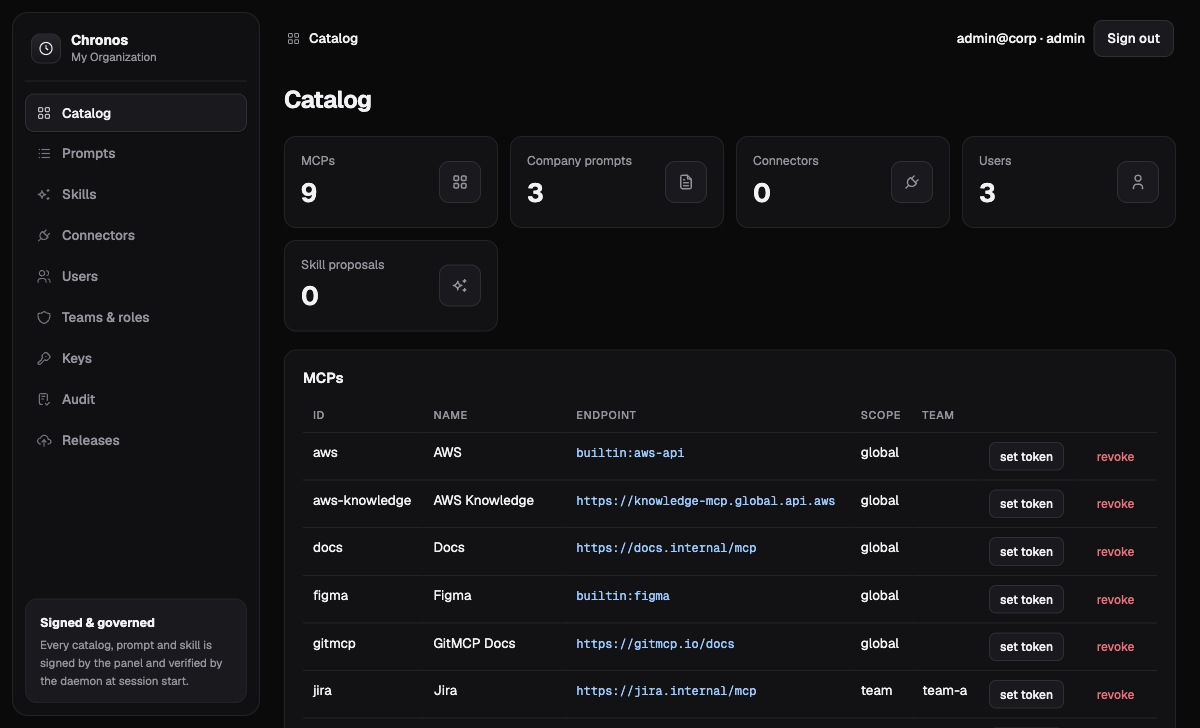
Task: Click the Users card person icon
Action: point(1138,182)
